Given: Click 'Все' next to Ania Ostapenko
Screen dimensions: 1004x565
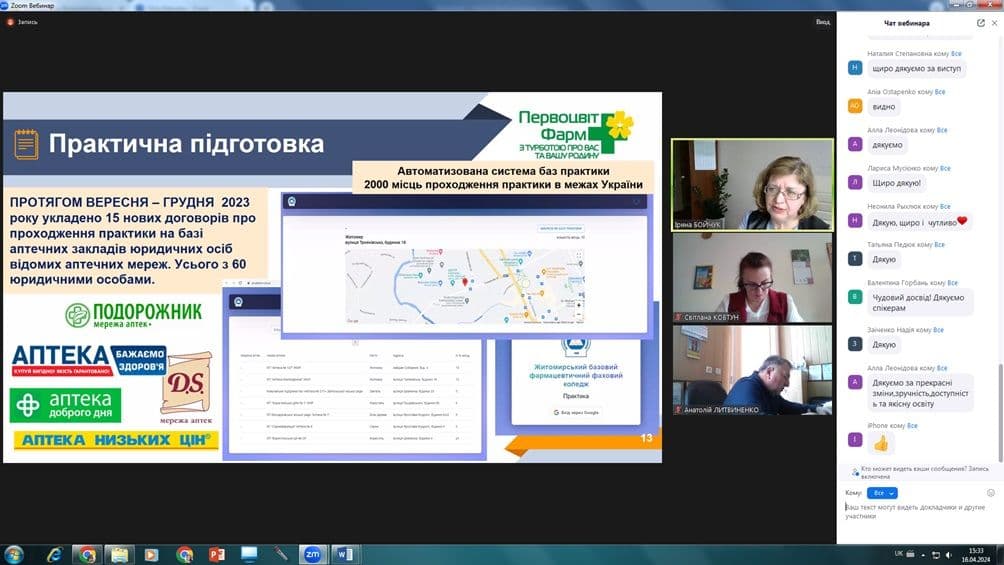Looking at the screenshot, I should (x=940, y=92).
